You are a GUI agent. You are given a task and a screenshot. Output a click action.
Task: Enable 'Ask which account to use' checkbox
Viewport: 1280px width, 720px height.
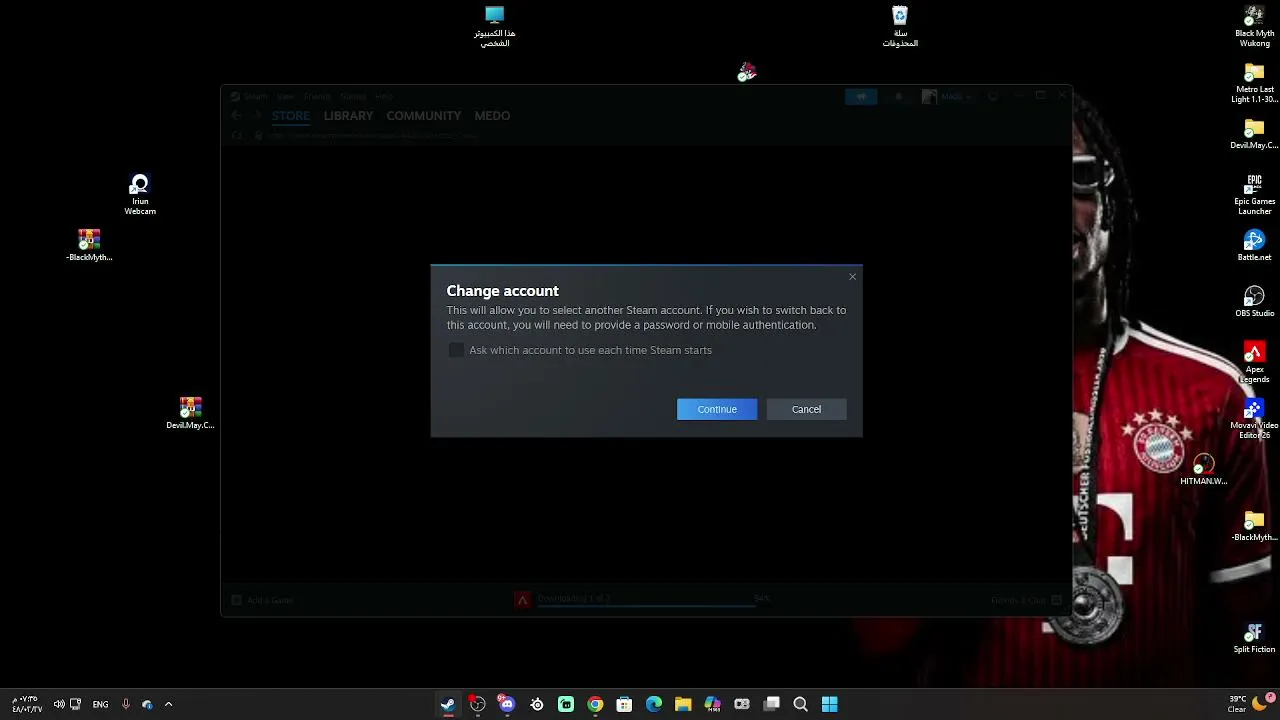click(x=456, y=350)
